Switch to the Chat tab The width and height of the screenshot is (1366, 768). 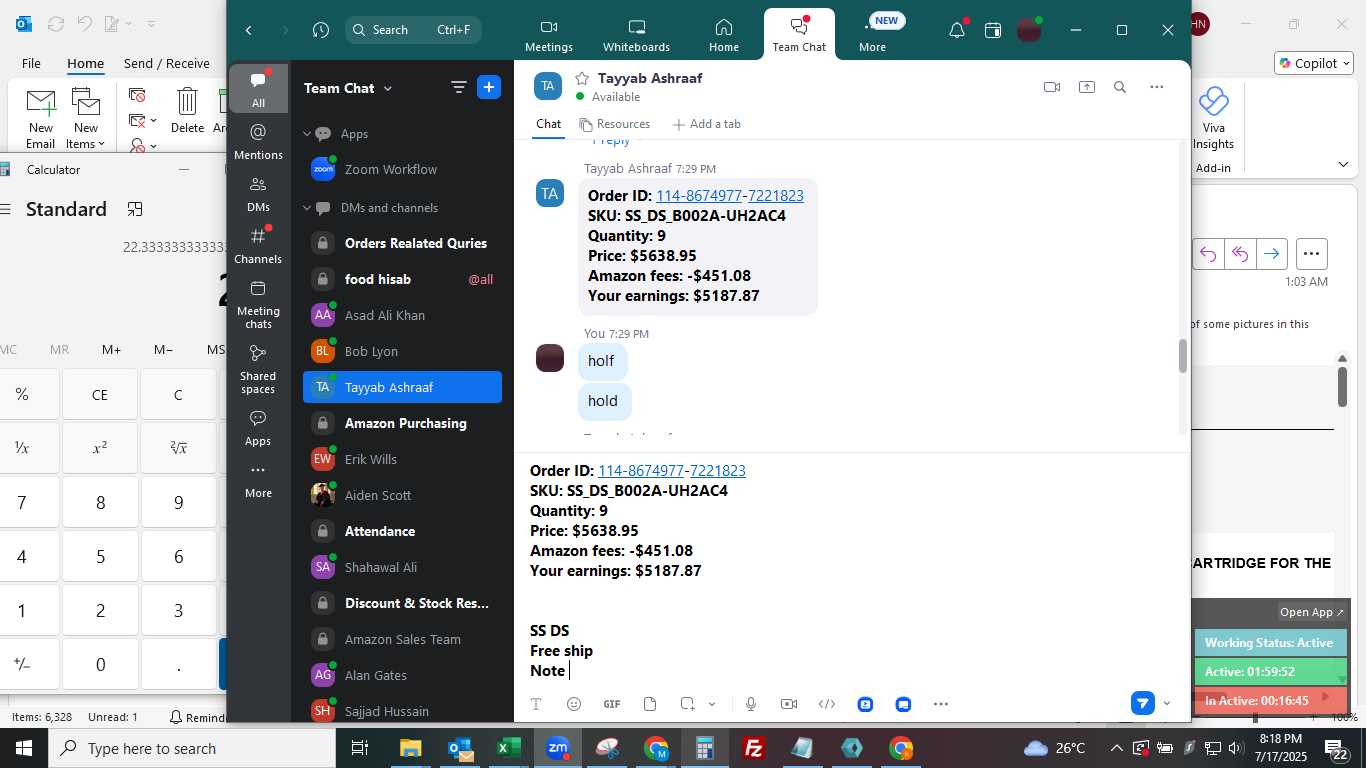coord(549,124)
